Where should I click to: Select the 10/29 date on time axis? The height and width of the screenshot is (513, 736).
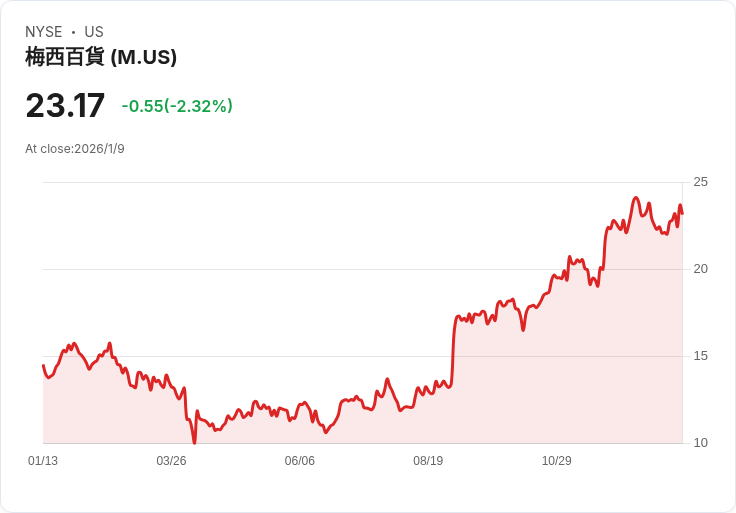556,461
